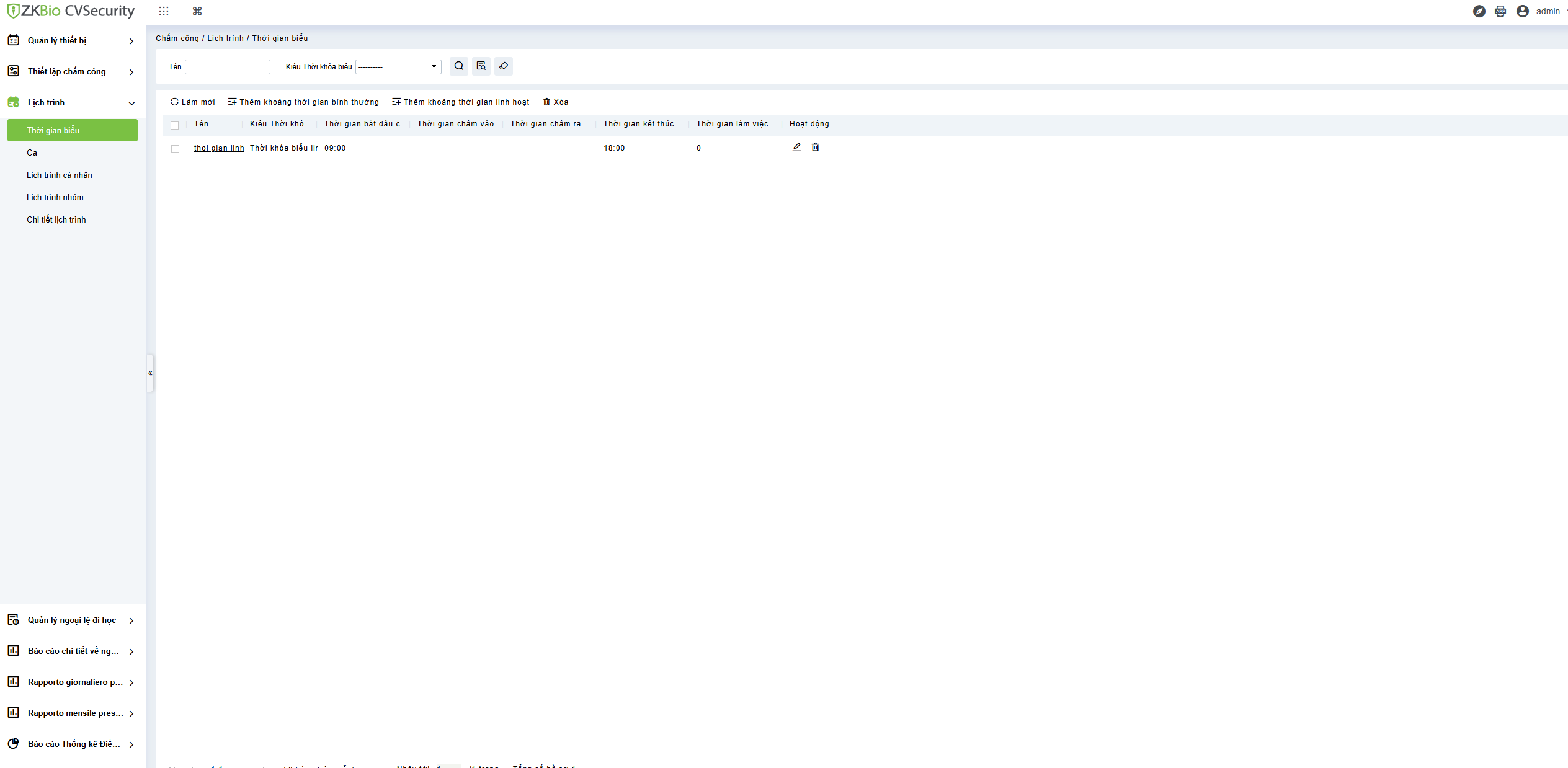
Task: Click the eraser clear-filter icon
Action: (x=503, y=66)
